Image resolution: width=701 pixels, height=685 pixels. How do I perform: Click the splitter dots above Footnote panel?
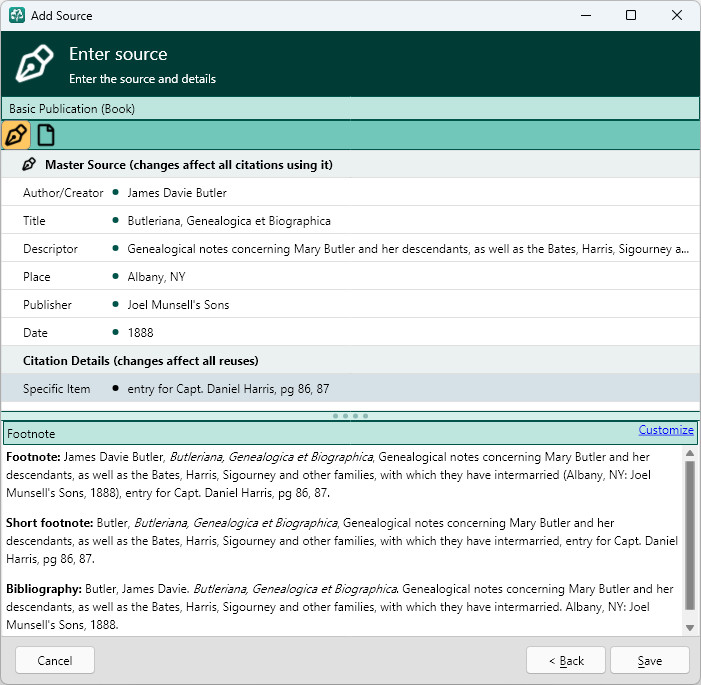[x=350, y=416]
